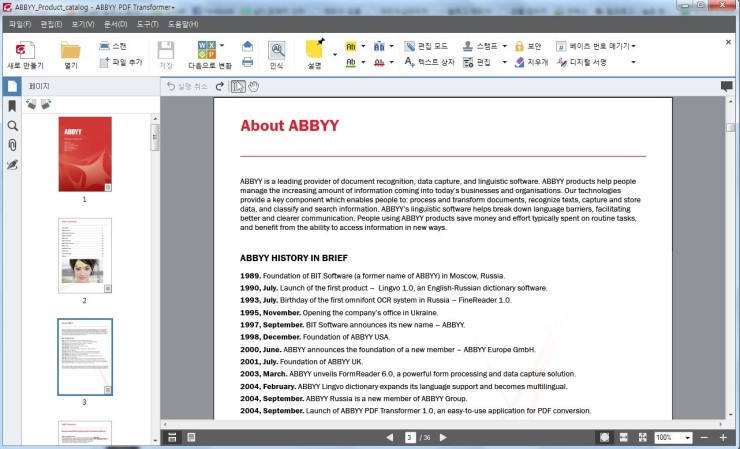Show the Attachments paperclip panel
This screenshot has height=449, width=740.
pos(12,145)
